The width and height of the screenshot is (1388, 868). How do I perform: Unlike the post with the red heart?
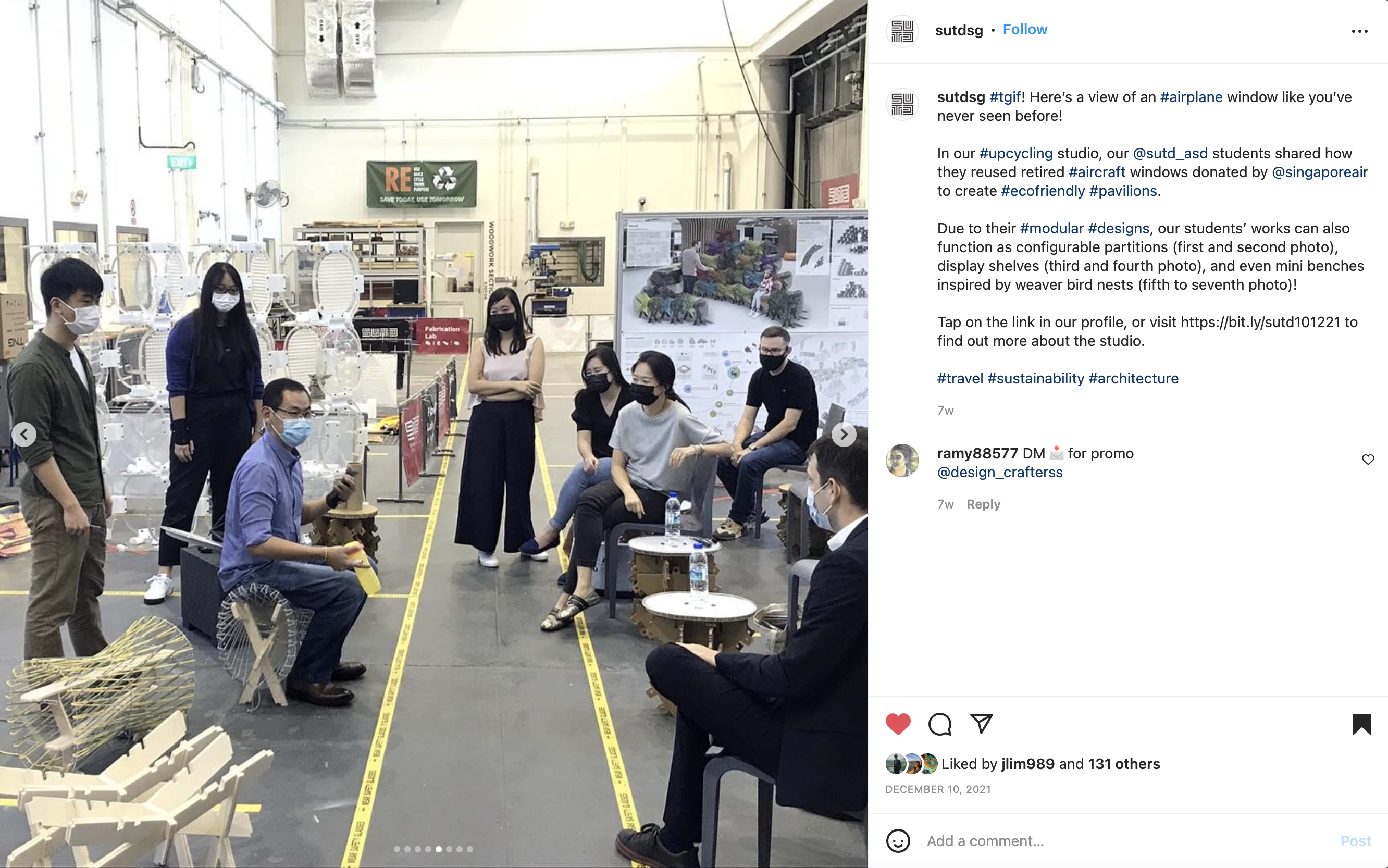(x=898, y=724)
